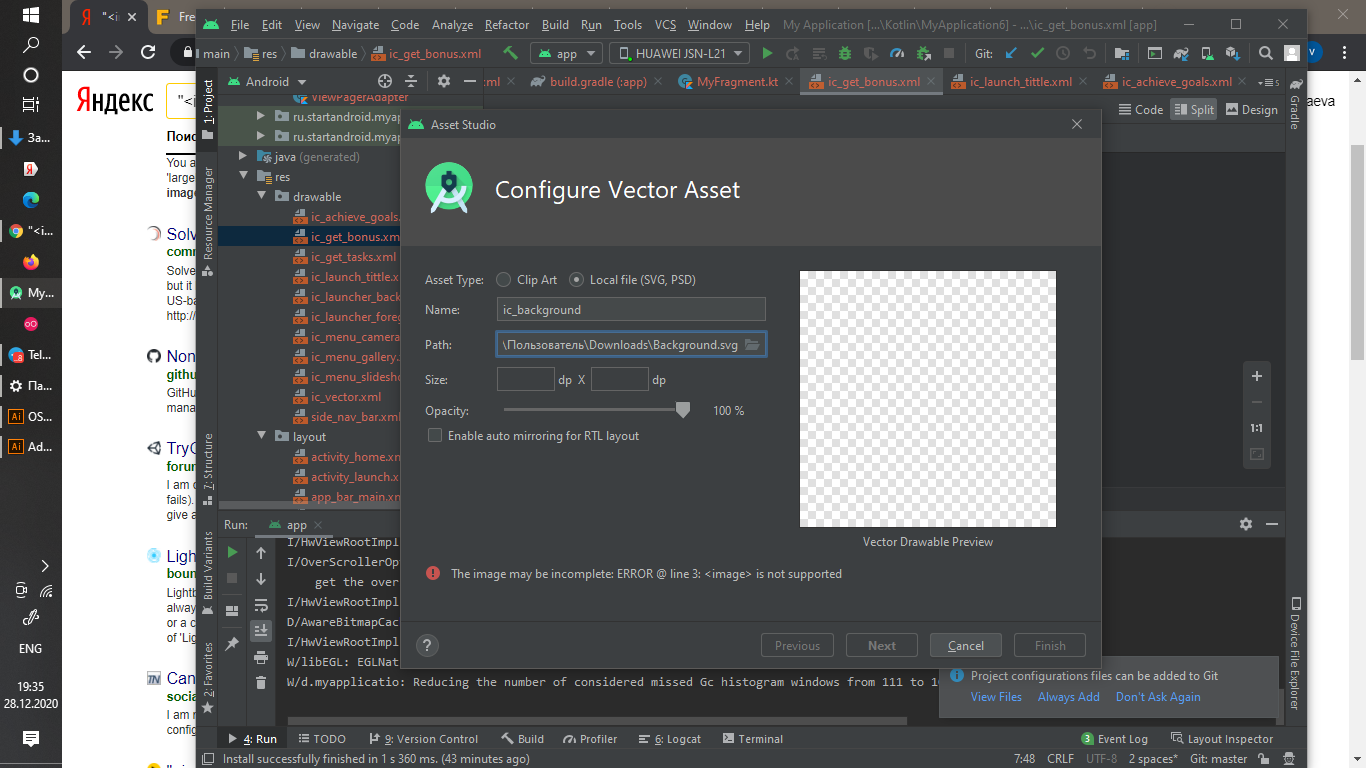Click the Don't Ask Again link
1366x768 pixels.
tap(1158, 697)
